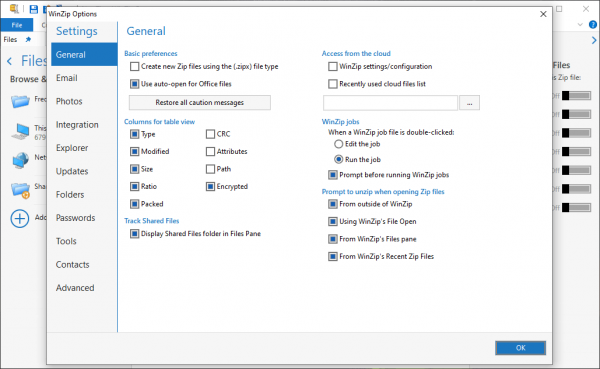Toggle Prompt before running WinZip jobs
Image resolution: width=600 pixels, height=369 pixels.
point(333,175)
